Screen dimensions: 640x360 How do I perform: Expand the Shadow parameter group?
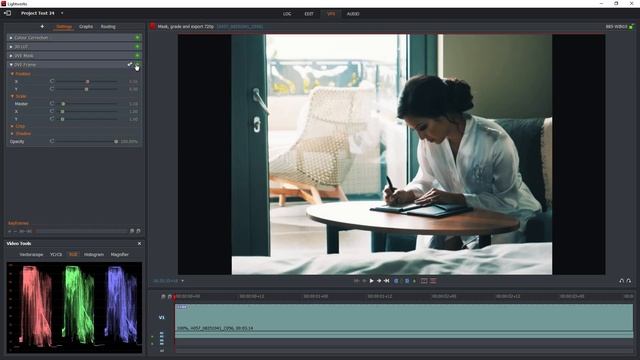[x=12, y=133]
